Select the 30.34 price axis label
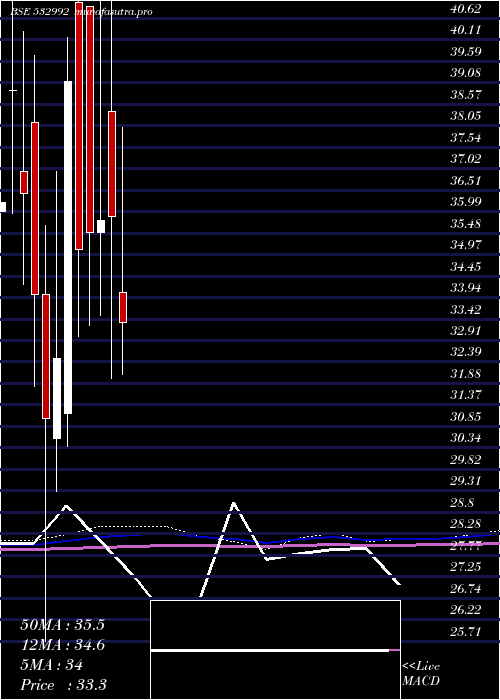This screenshot has width=500, height=700. coord(466,438)
